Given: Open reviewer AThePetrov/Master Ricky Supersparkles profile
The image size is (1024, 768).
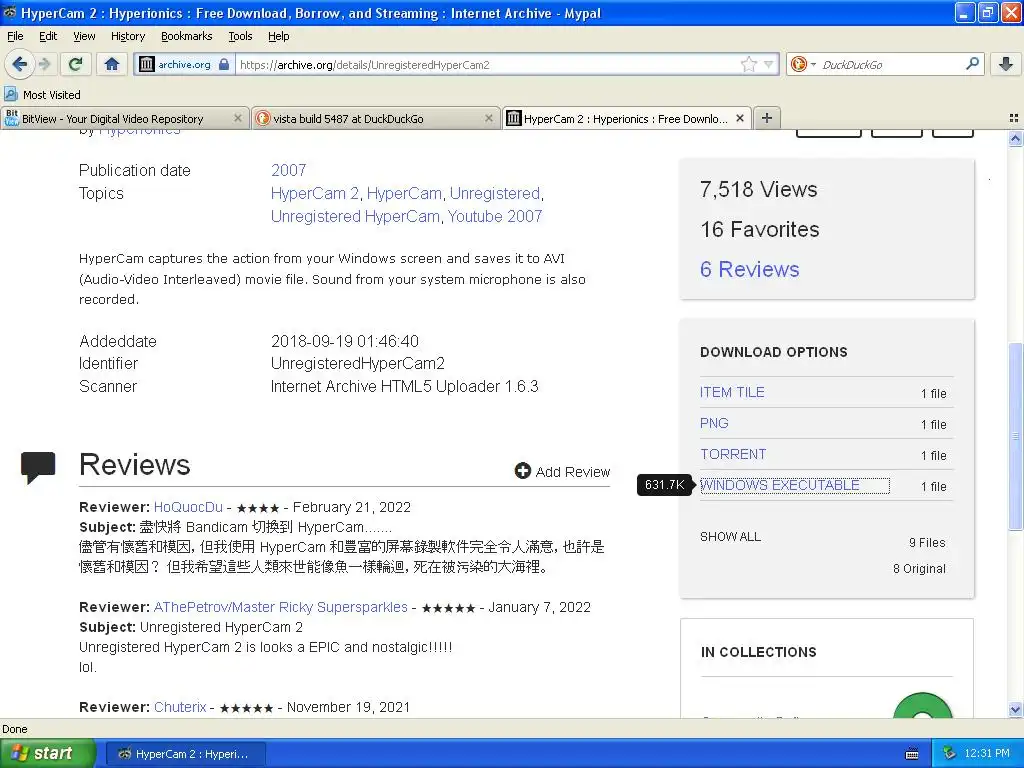Looking at the screenshot, I should pyautogui.click(x=281, y=607).
